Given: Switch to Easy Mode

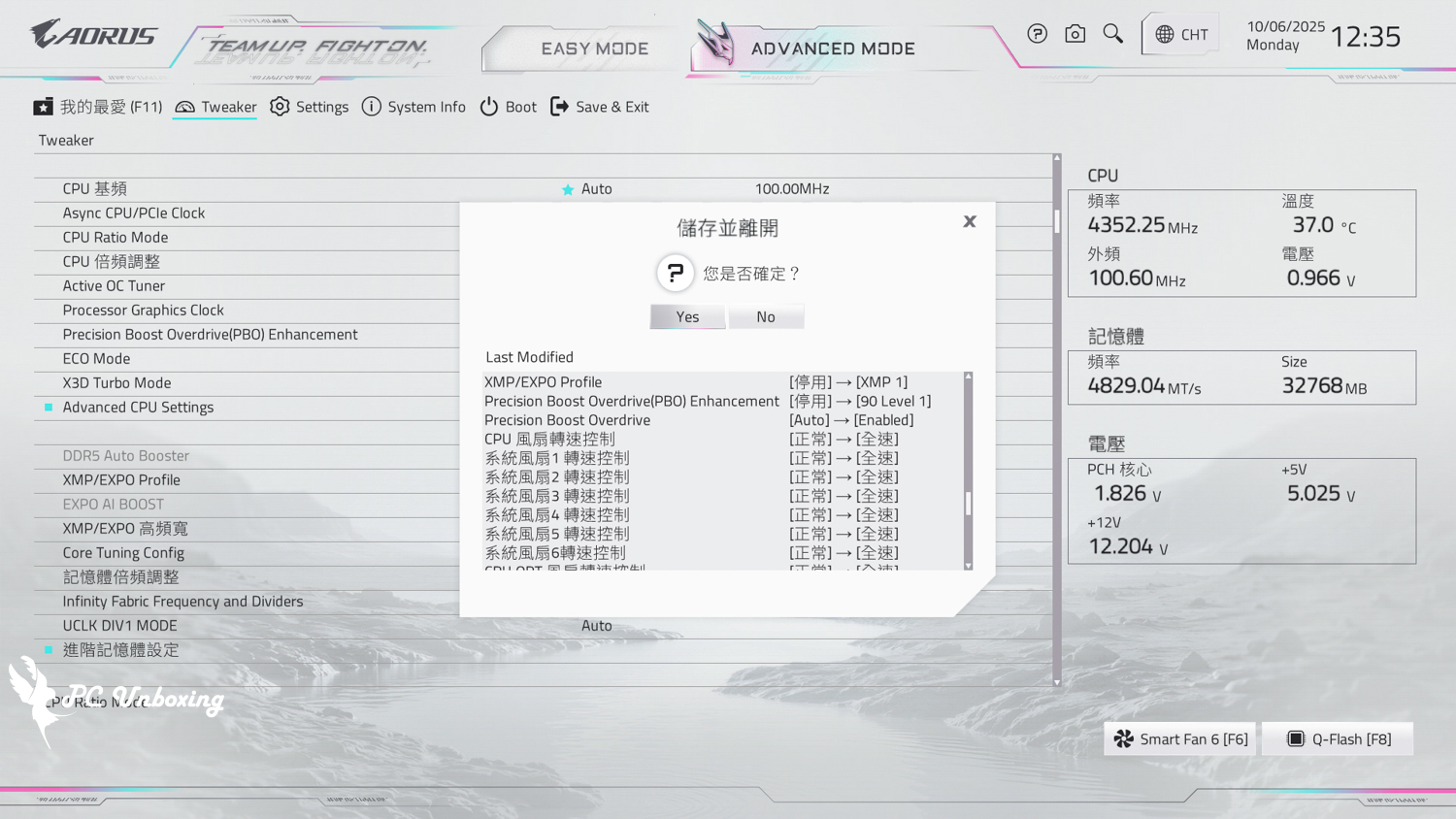Looking at the screenshot, I should pos(594,49).
